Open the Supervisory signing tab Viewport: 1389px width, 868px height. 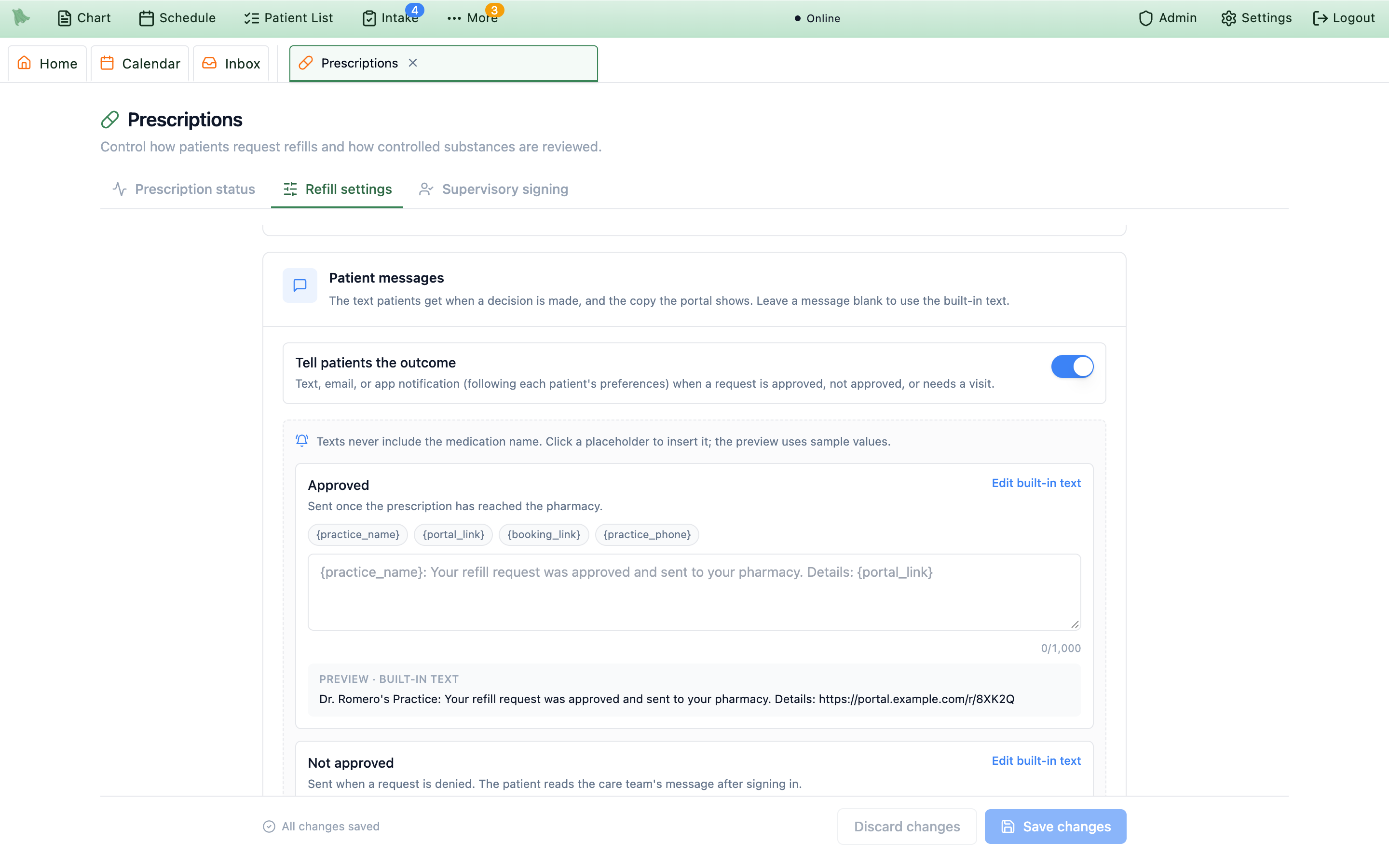click(493, 189)
